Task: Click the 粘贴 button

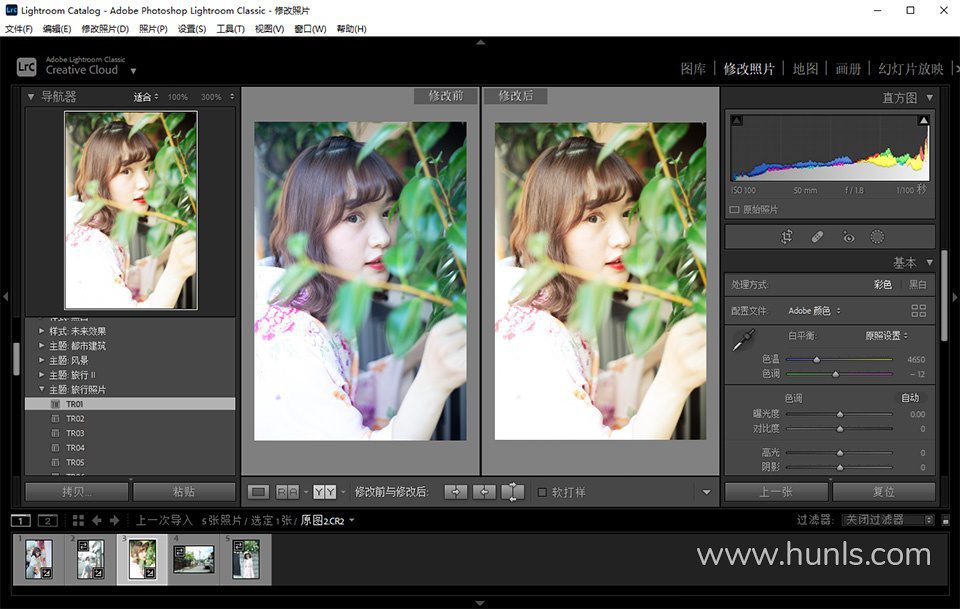Action: 184,492
